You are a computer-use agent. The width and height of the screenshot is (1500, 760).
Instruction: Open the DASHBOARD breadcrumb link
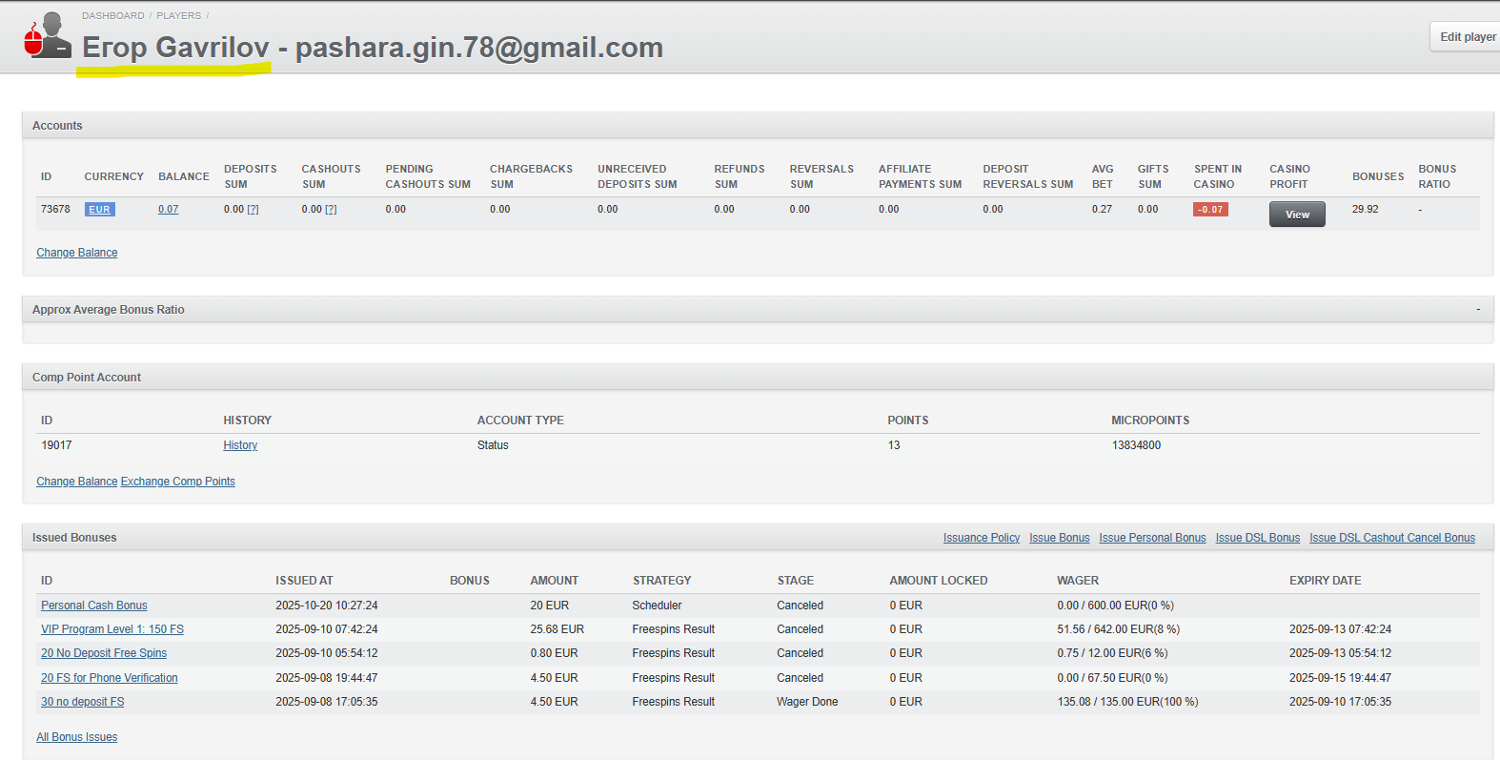coord(113,16)
